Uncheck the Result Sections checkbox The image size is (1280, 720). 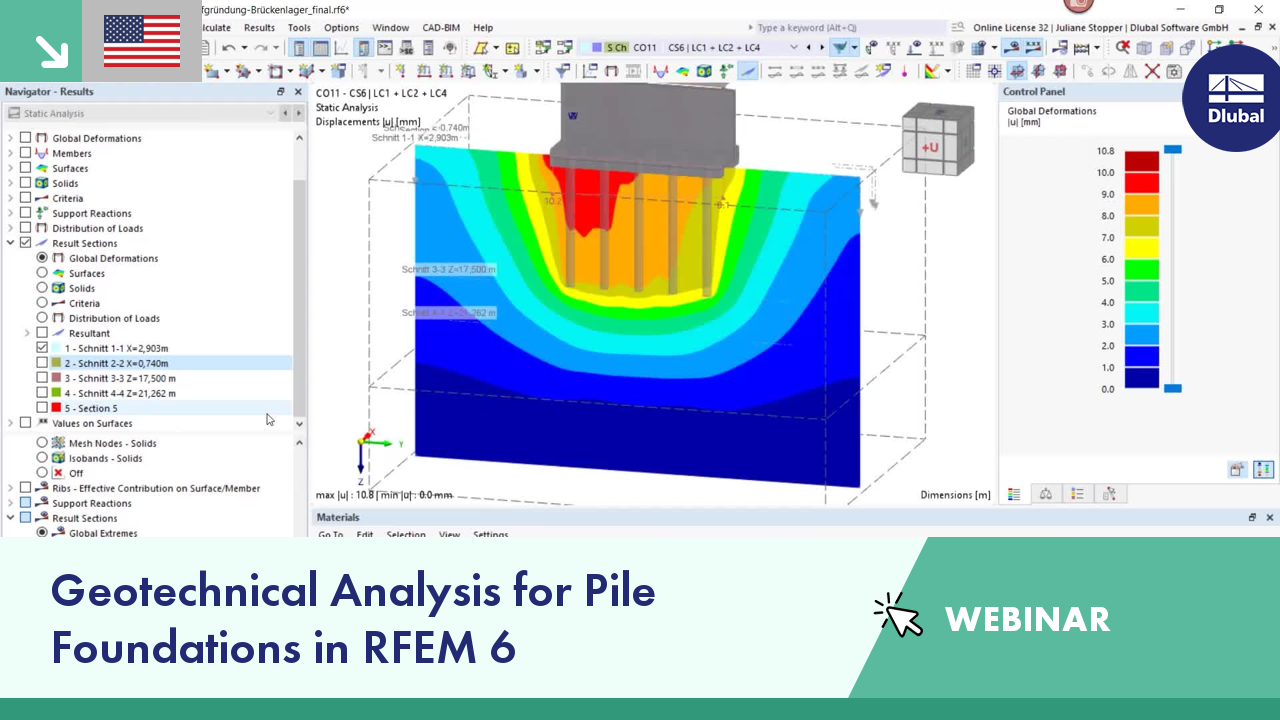[26, 243]
